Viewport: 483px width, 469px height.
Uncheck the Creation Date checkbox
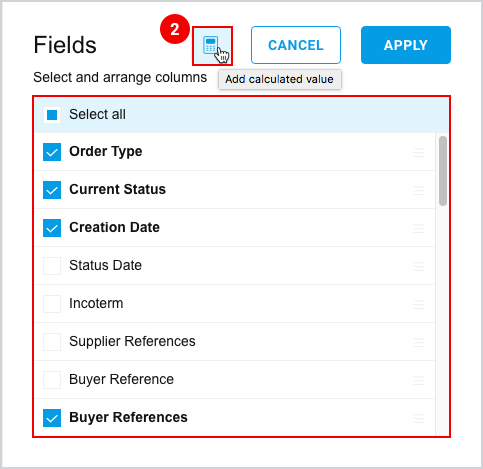[x=52, y=228]
